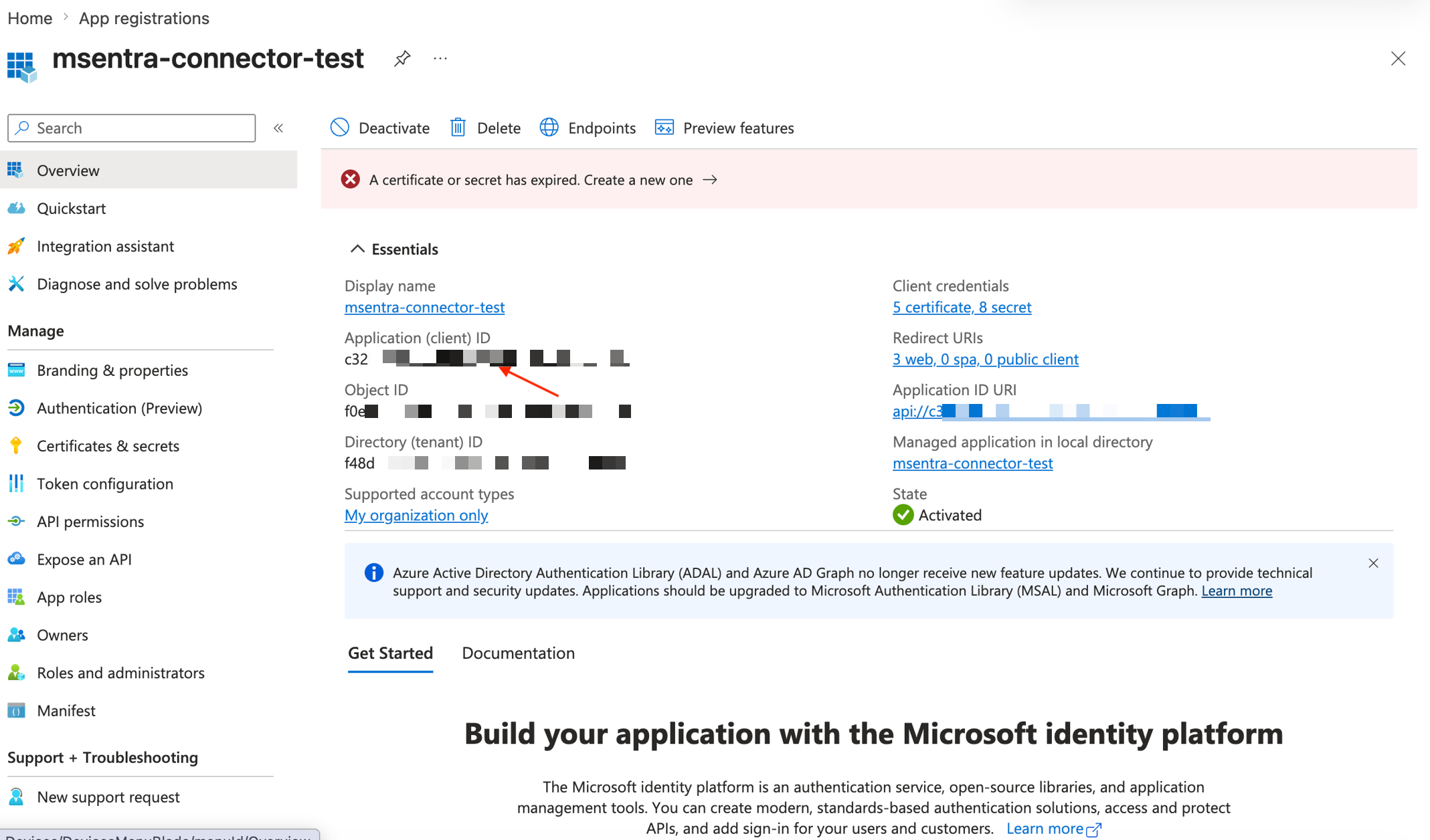Open Preview features icon
Image resolution: width=1430 pixels, height=840 pixels.
[x=664, y=127]
